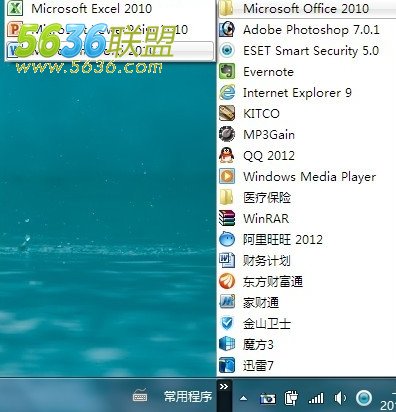
Task: Select the WinRAR label
Action: point(266,219)
